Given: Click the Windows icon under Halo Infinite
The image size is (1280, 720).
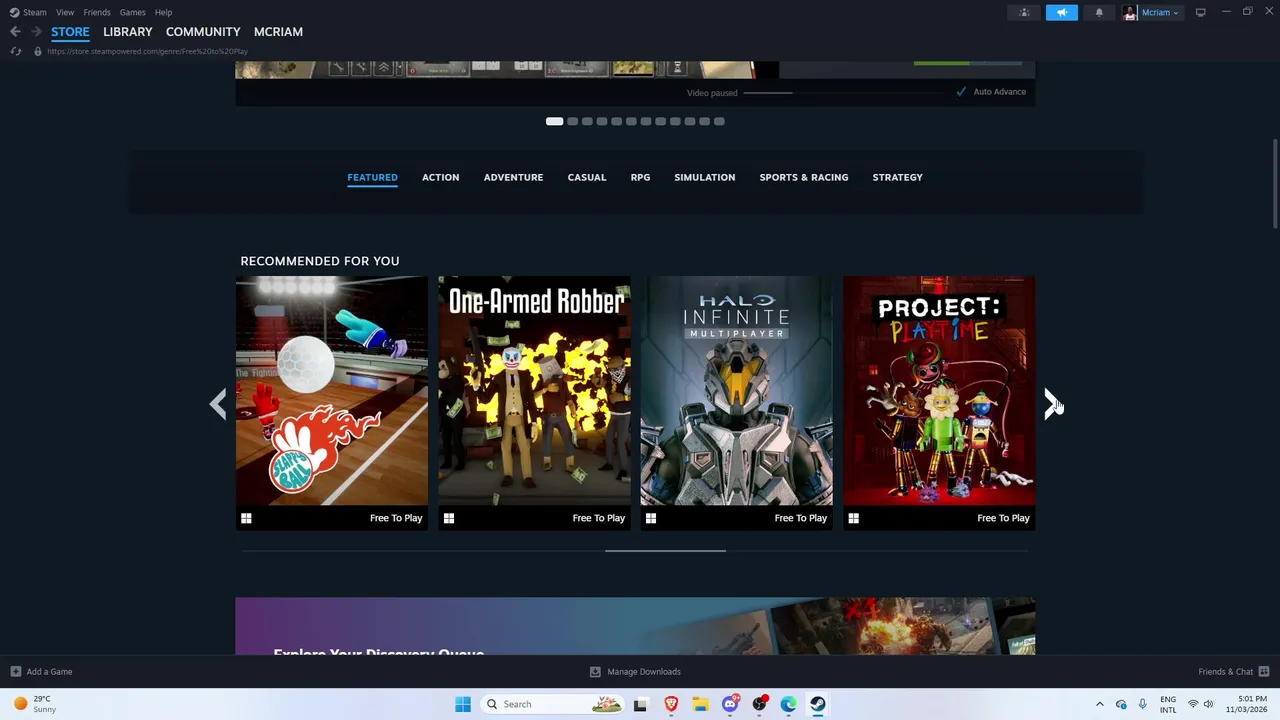Looking at the screenshot, I should [x=651, y=518].
